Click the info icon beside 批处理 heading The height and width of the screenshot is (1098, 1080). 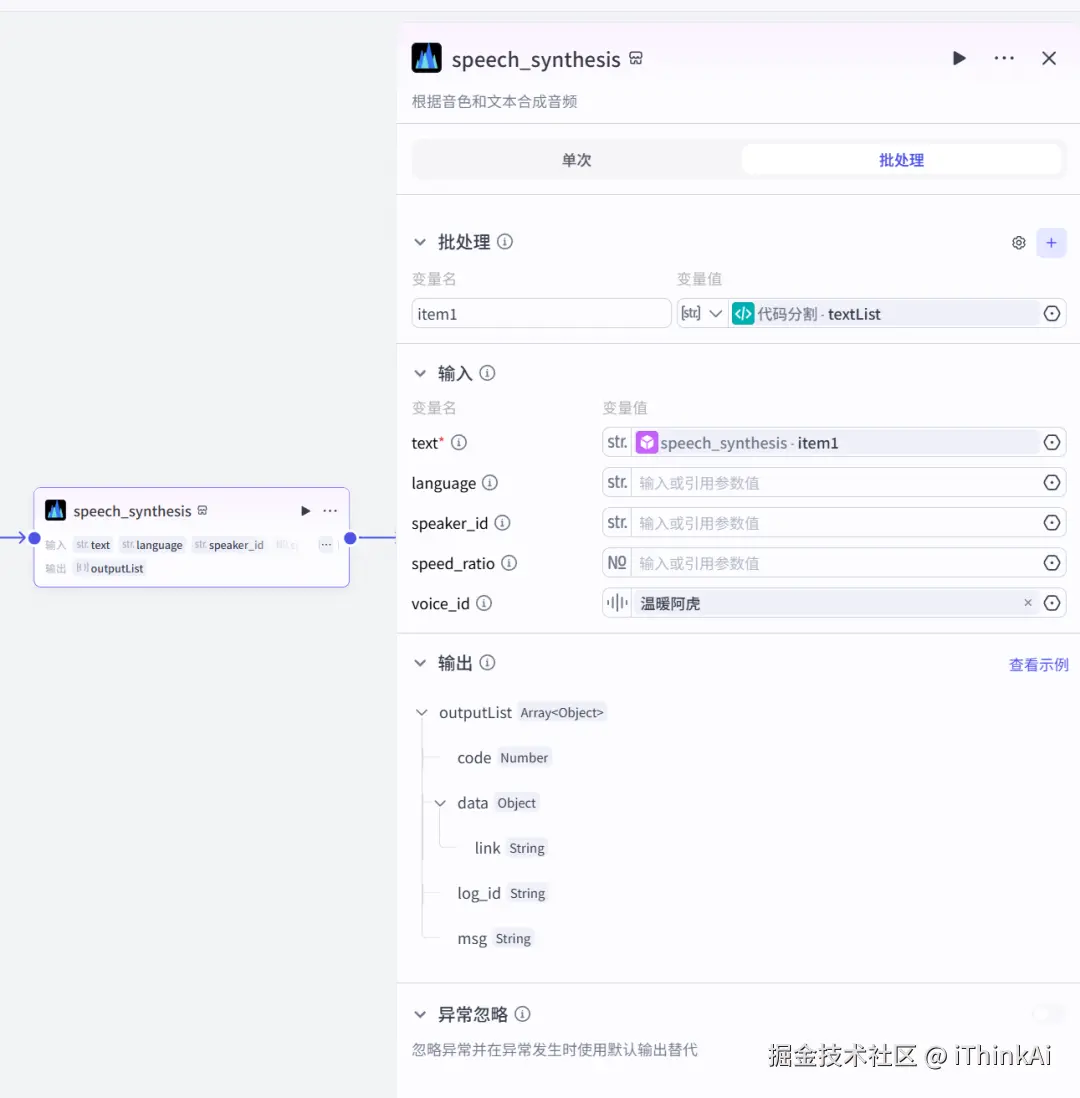pos(504,241)
